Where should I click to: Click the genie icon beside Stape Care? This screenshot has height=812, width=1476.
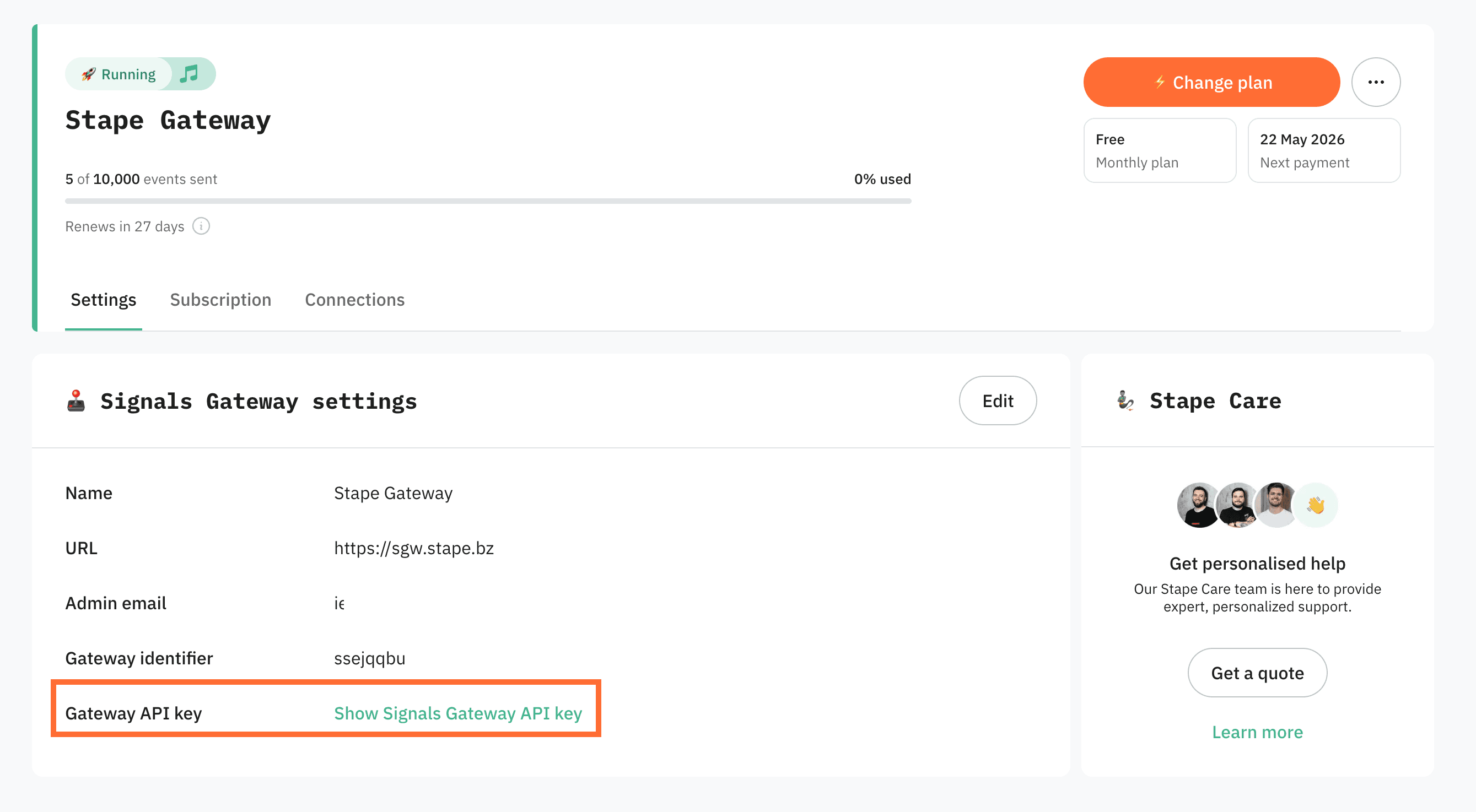point(1125,400)
